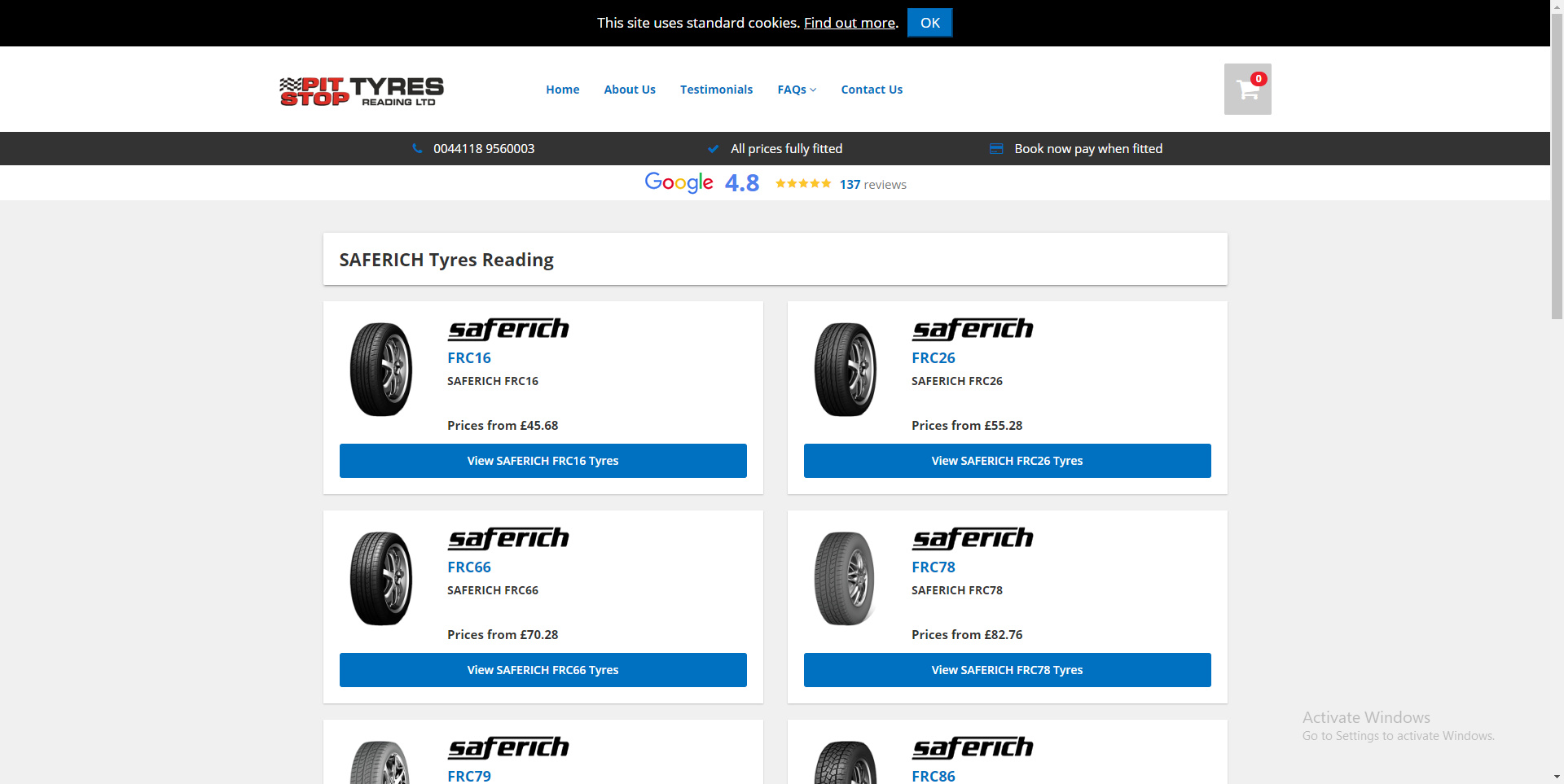Click the Saferich brand logo on FRC79 card
The image size is (1564, 784).
508,747
